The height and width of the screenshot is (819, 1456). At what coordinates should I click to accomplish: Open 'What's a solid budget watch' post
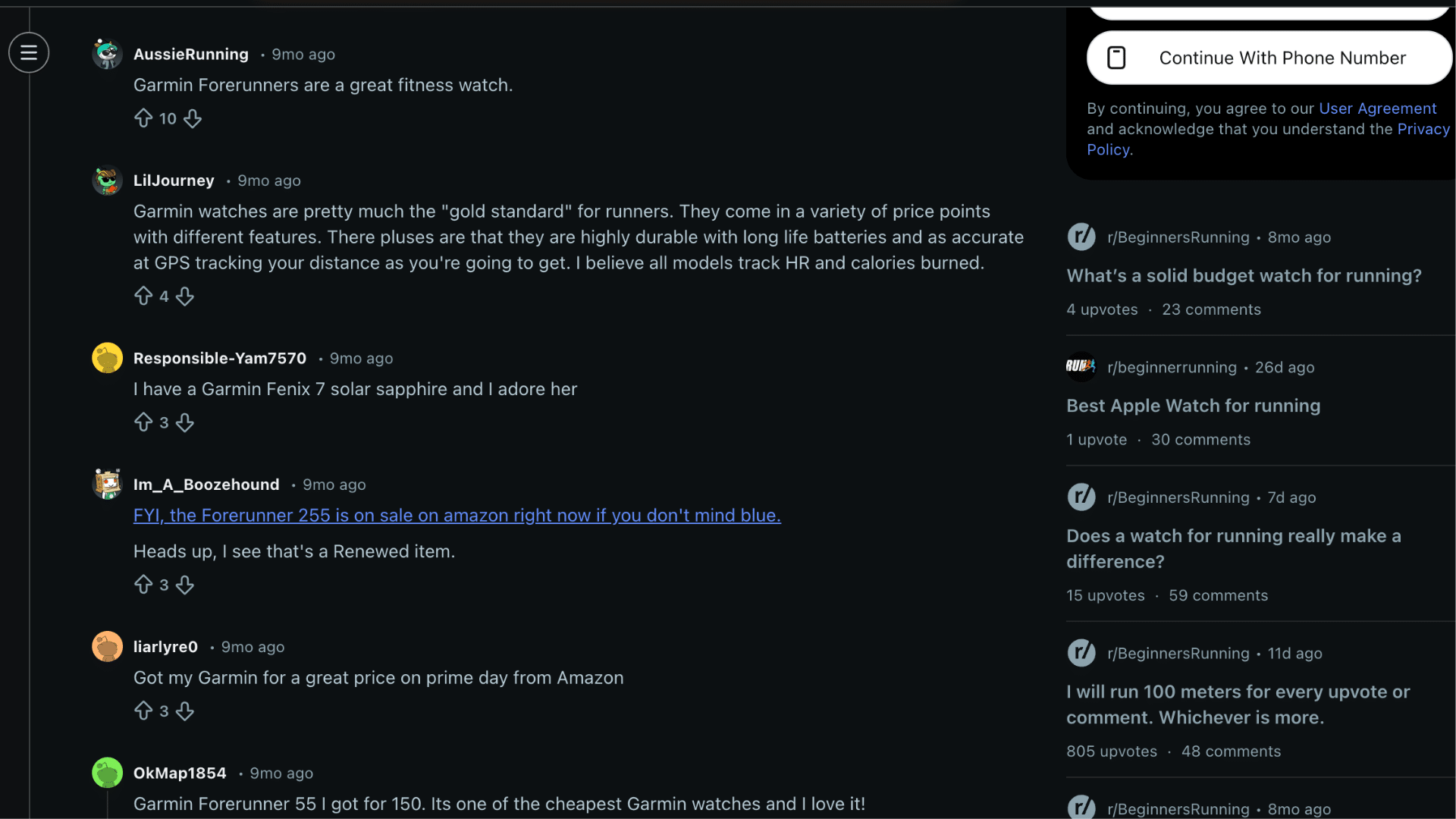click(1244, 276)
